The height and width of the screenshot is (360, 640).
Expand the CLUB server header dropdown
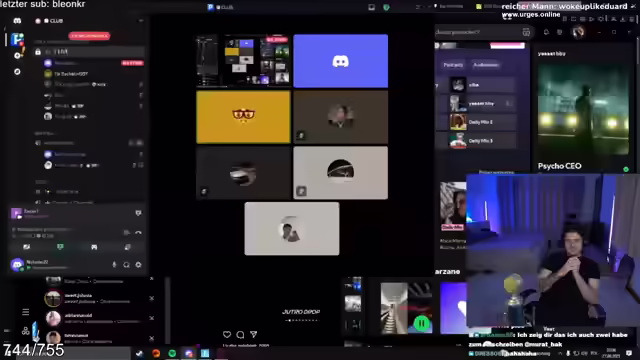tap(140, 21)
